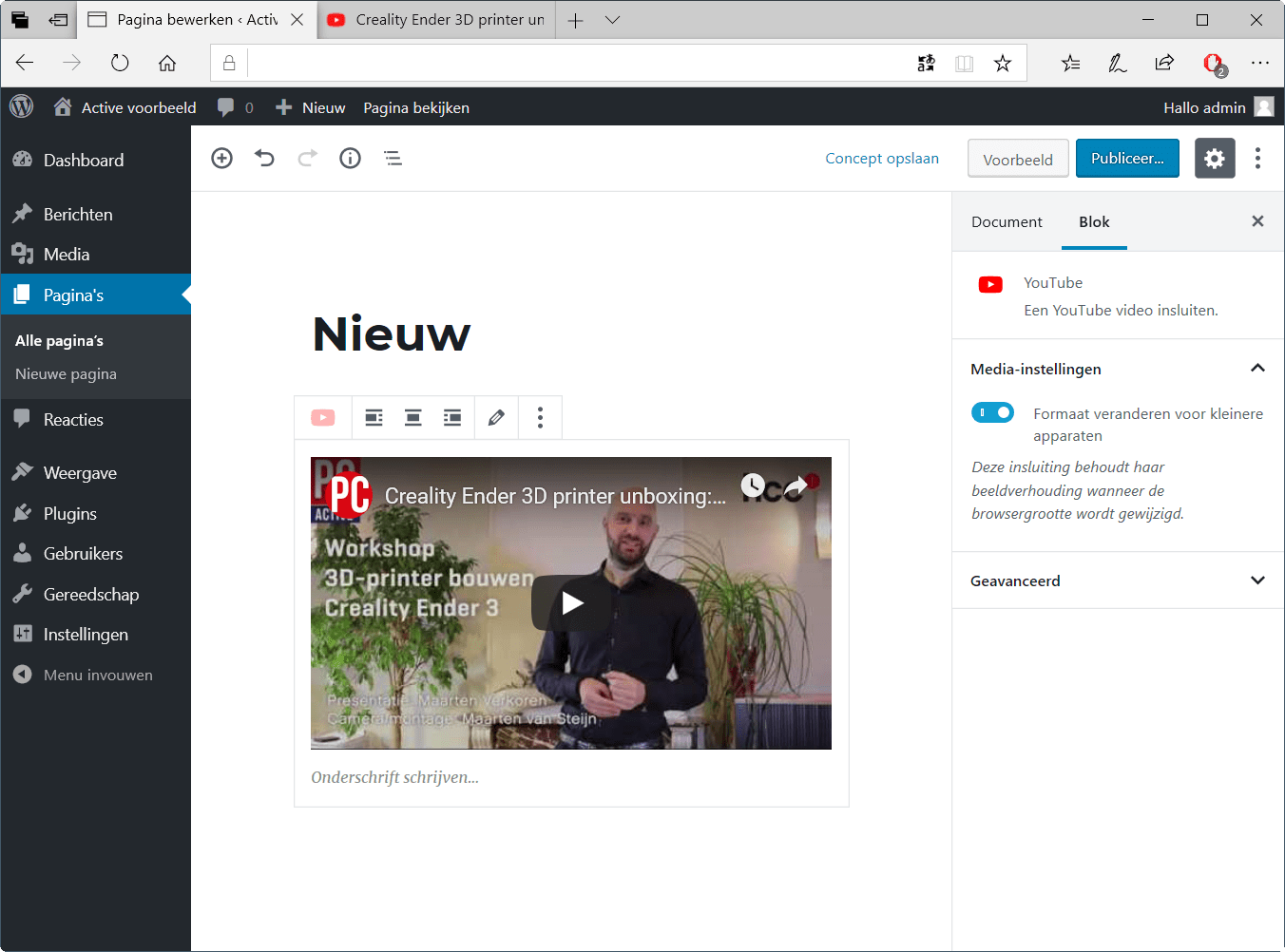Image resolution: width=1285 pixels, height=952 pixels.
Task: Align the YouTube block right
Action: click(x=452, y=417)
